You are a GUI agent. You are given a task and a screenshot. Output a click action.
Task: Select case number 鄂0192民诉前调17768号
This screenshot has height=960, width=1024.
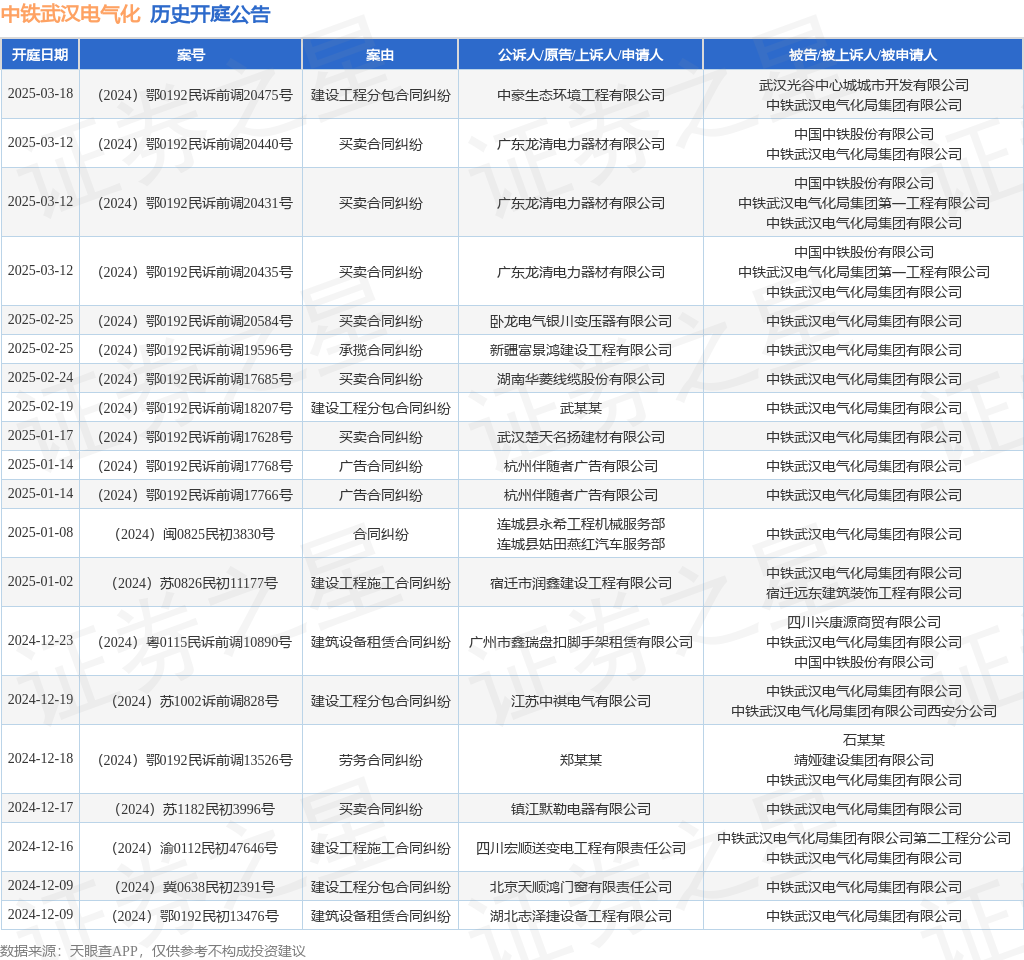click(195, 466)
